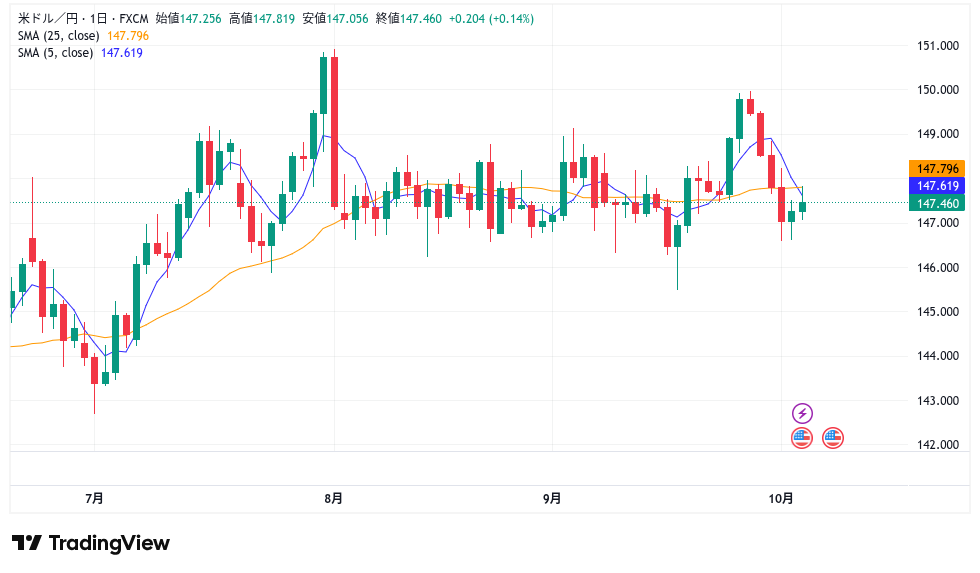Click the 151.000 price scale label
Viewport: 980px width, 573px height.
click(938, 46)
